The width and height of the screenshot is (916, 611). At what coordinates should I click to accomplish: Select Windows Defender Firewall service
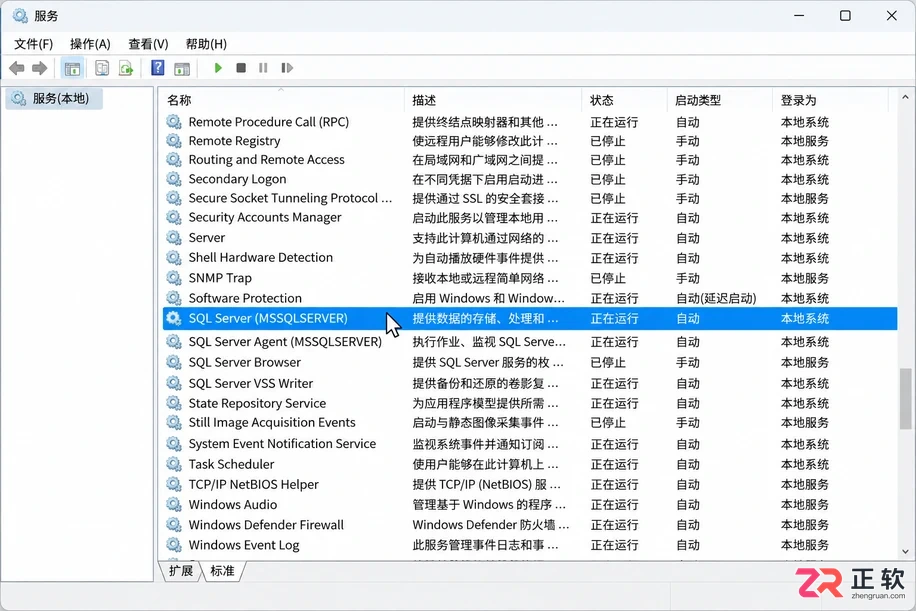(529, 525)
